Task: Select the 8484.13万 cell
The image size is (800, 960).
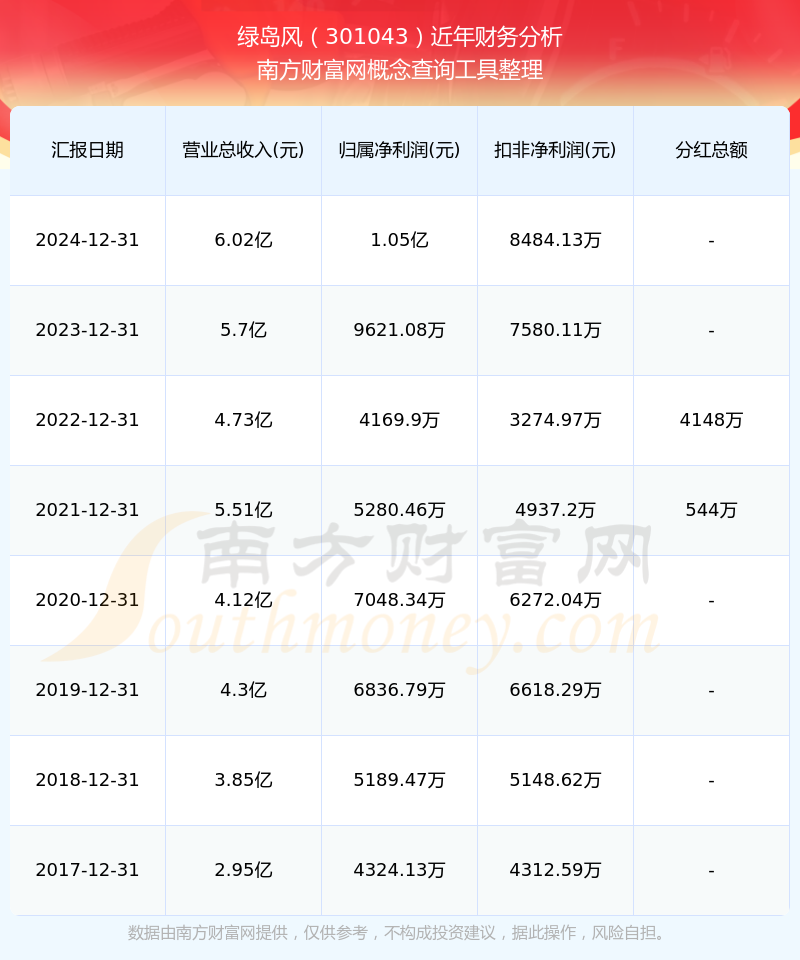Action: [555, 240]
